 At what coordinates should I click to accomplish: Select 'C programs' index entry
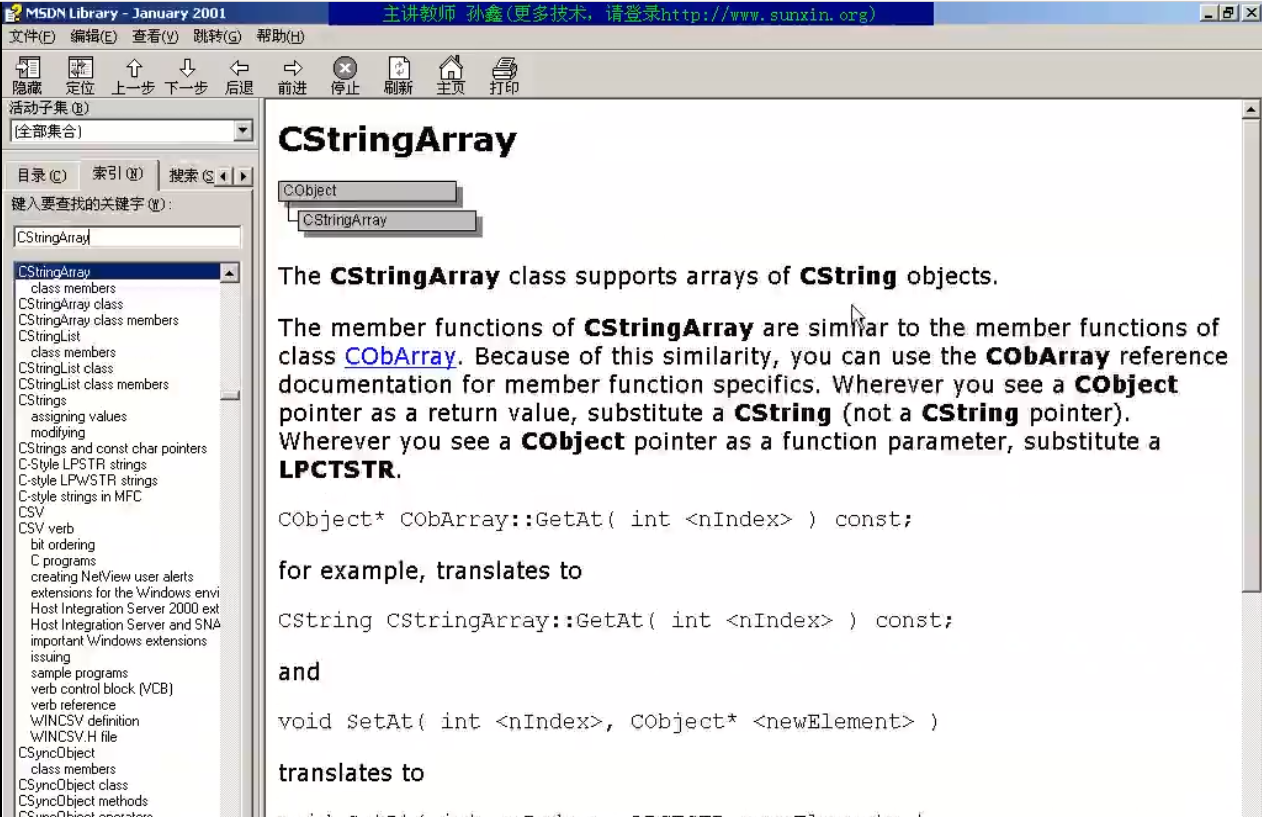pos(63,561)
